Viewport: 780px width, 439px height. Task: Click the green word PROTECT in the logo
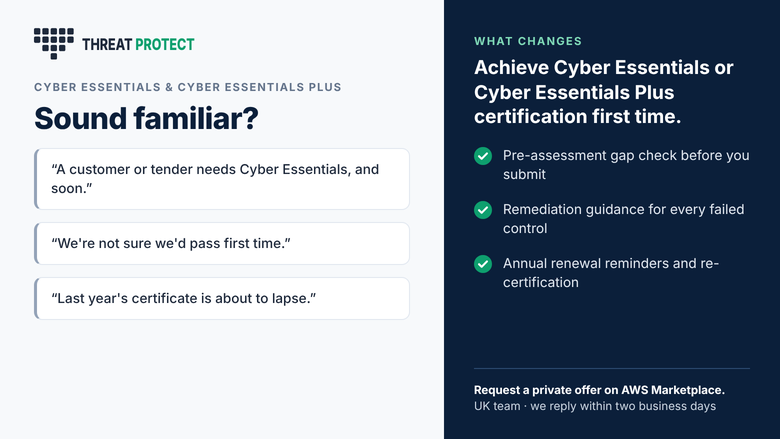pyautogui.click(x=165, y=45)
